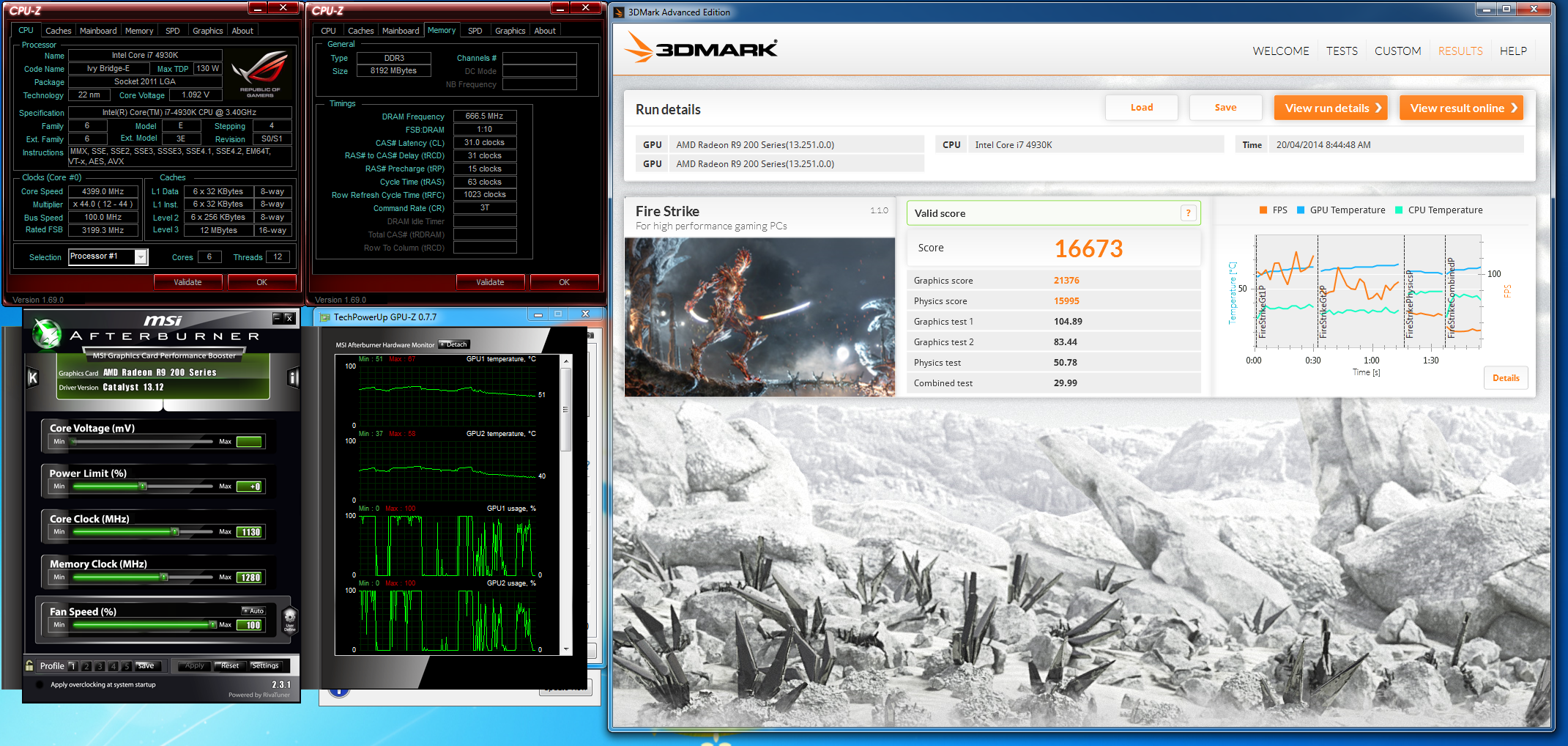Select Afterburner profile slot 3
Screen dimensions: 1568x746
pyautogui.click(x=100, y=666)
